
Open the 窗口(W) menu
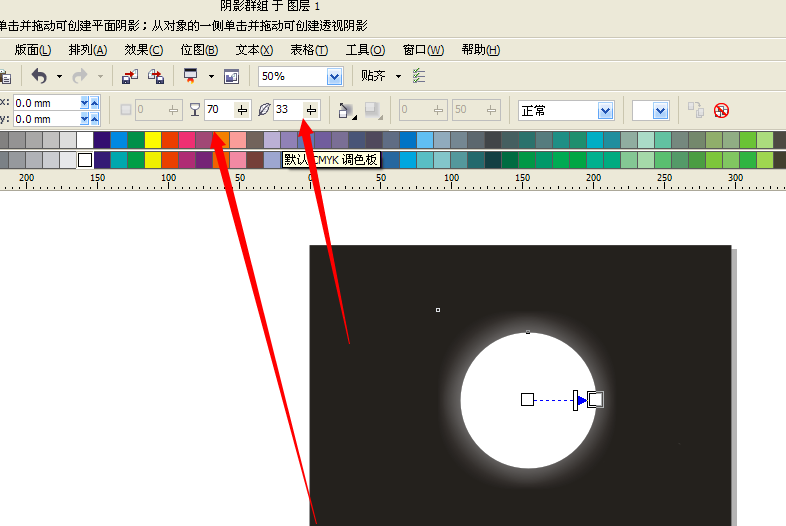[x=423, y=50]
